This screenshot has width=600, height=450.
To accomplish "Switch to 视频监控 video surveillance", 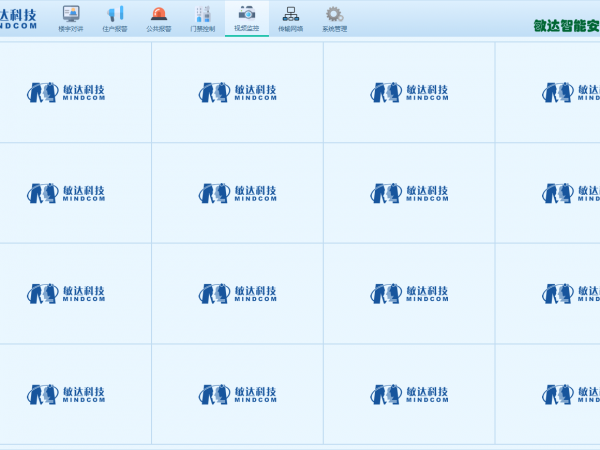I will coord(246,18).
